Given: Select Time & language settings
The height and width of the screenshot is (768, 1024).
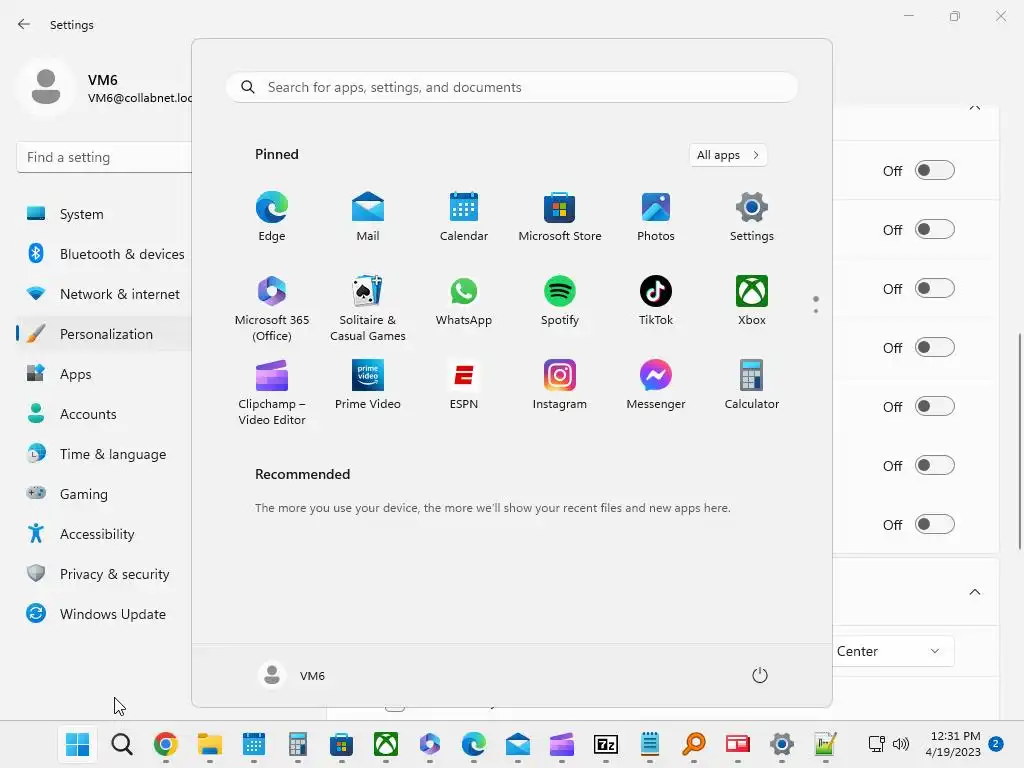Looking at the screenshot, I should [104, 454].
